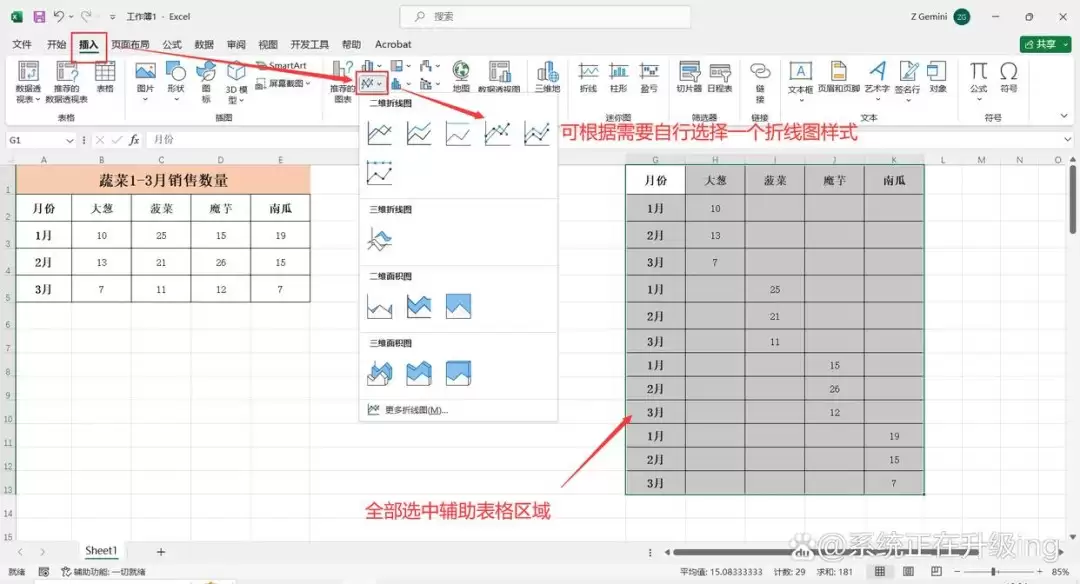Open the PivotTable tool
Viewport: 1080px width, 584px height.
[28, 81]
